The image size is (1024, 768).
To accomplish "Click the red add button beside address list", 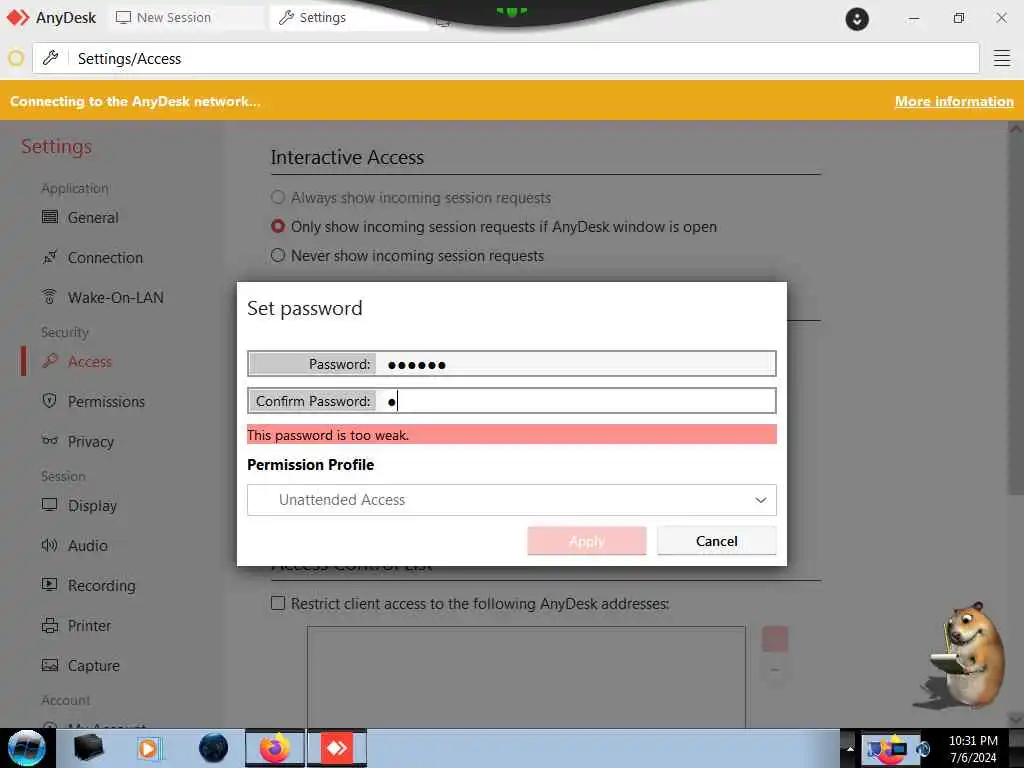I will [775, 638].
